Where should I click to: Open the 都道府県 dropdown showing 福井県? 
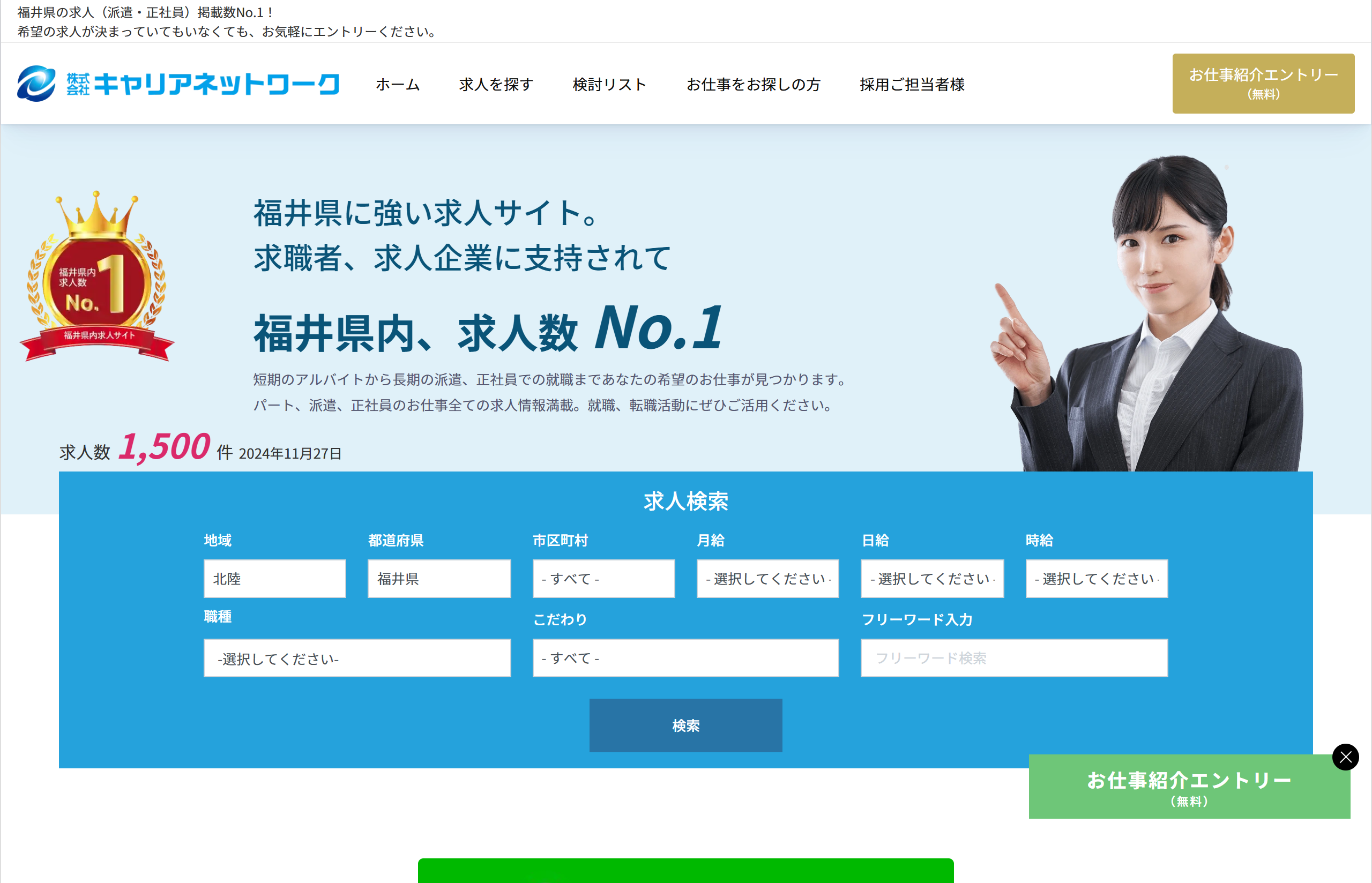[439, 579]
